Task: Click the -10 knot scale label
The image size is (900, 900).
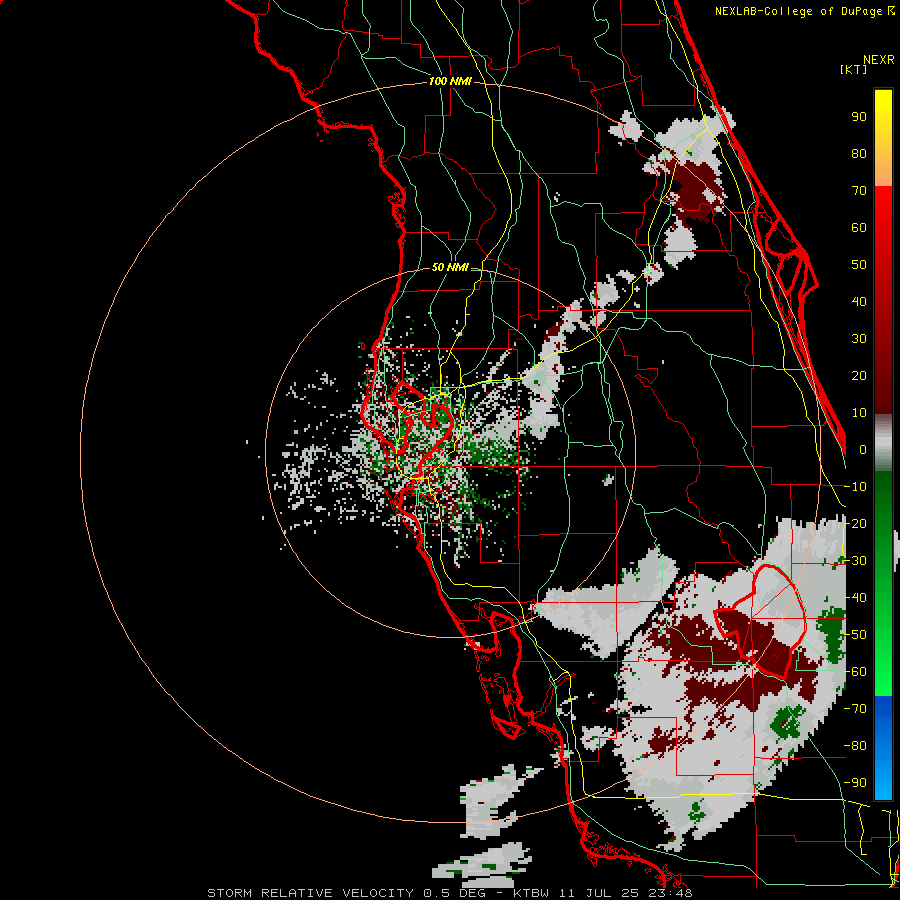Action: tap(855, 487)
